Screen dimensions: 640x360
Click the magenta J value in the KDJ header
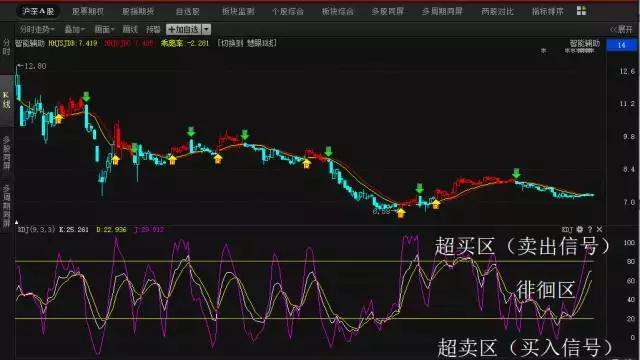(149, 230)
